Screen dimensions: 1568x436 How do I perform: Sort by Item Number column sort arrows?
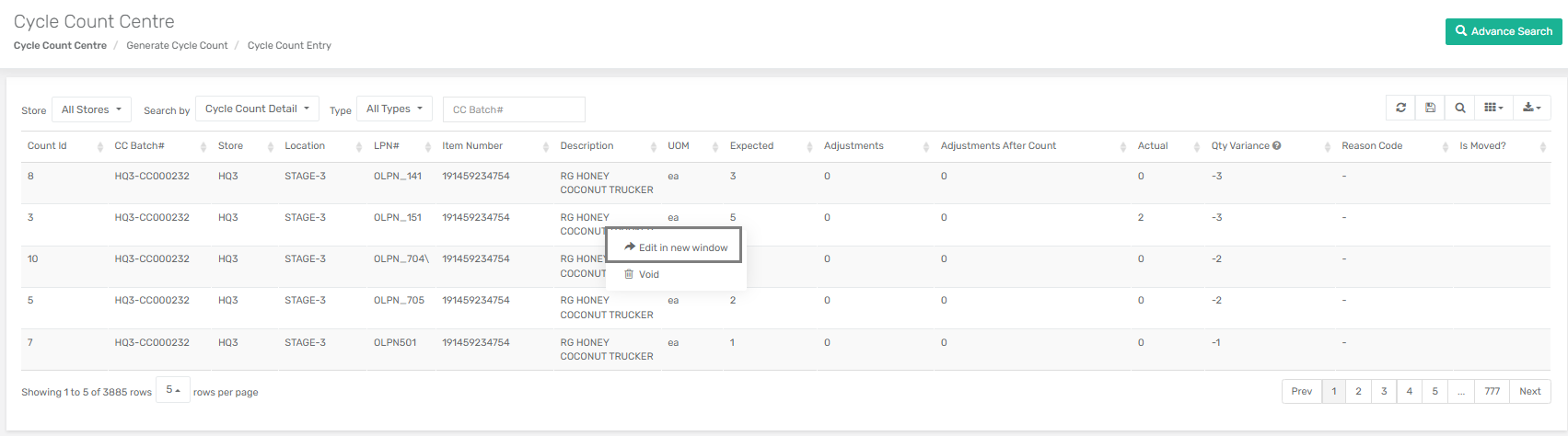point(545,147)
